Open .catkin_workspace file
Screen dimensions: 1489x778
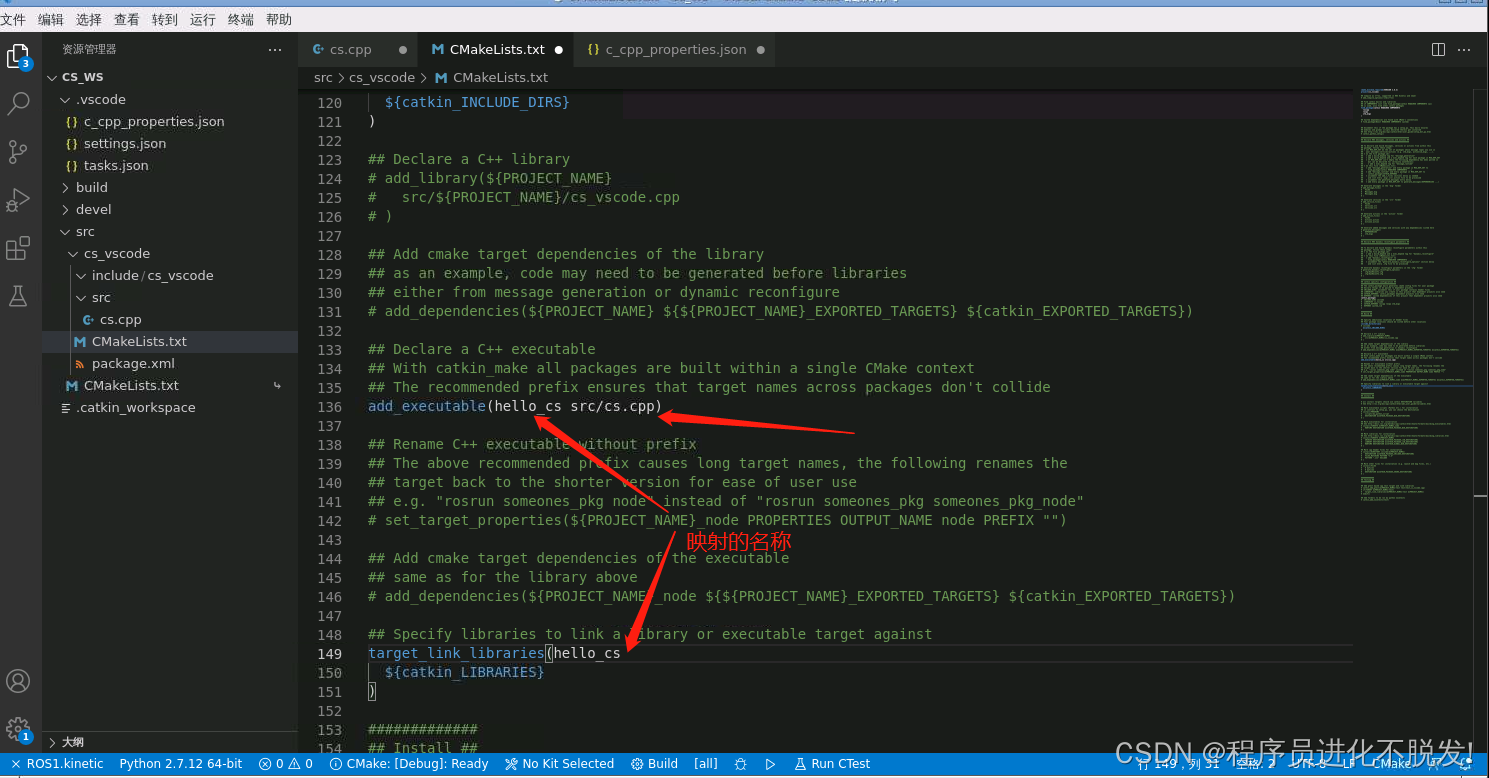(x=135, y=407)
